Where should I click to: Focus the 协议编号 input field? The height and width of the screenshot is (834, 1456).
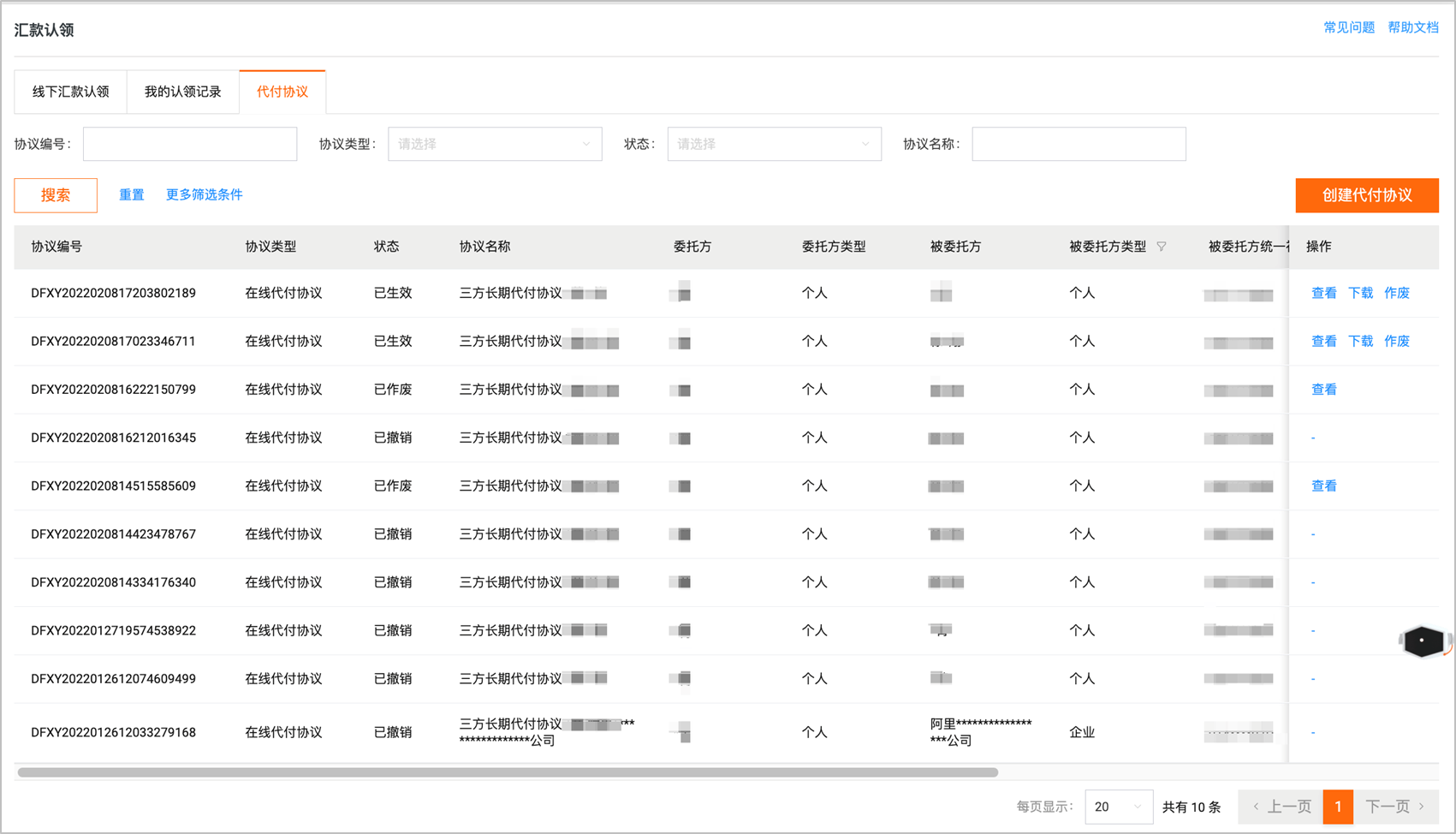pyautogui.click(x=190, y=144)
